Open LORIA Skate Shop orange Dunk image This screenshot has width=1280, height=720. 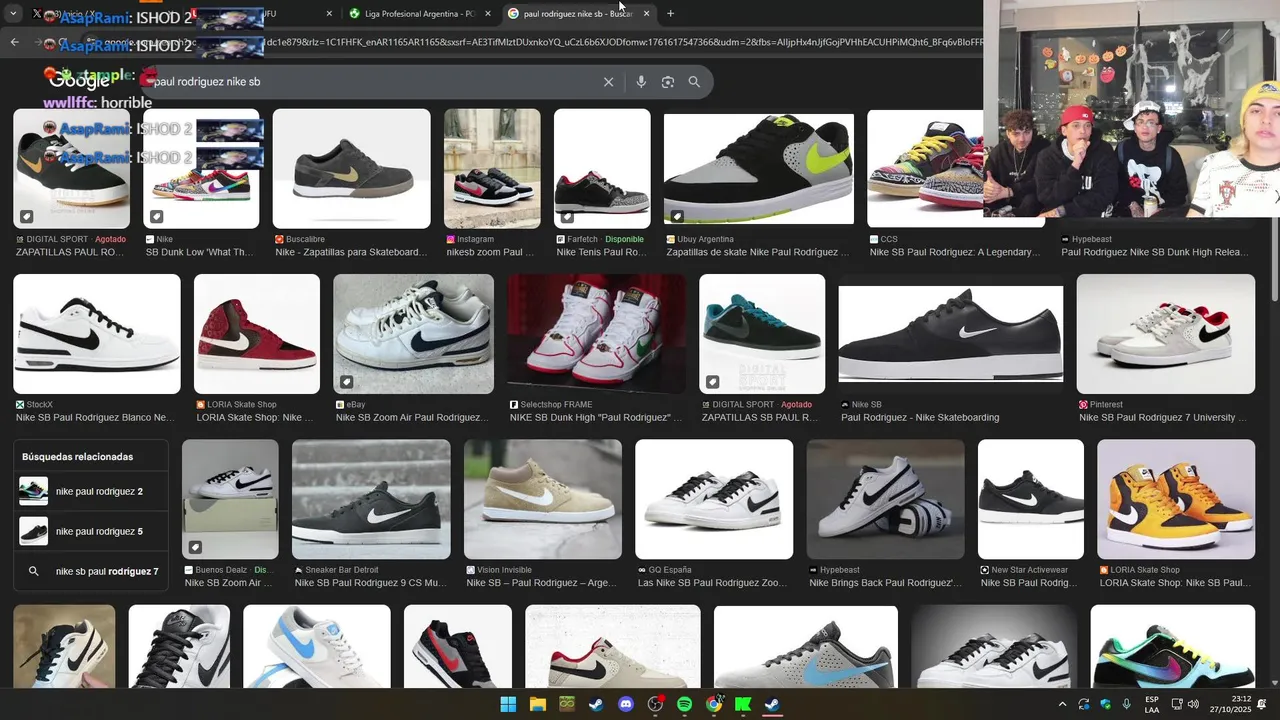click(x=1176, y=499)
